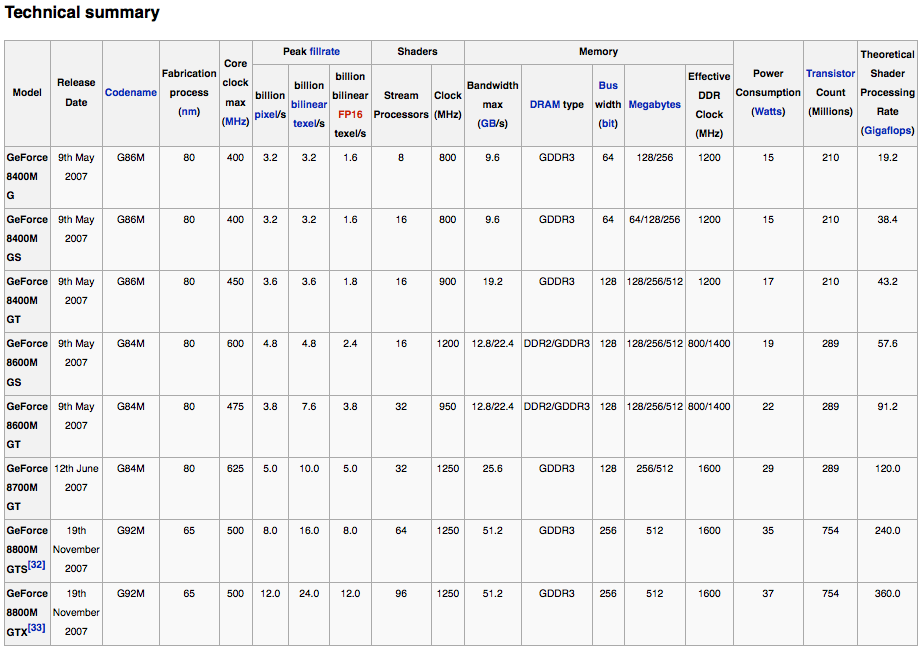Image resolution: width=919 pixels, height=647 pixels.
Task: Select the GeForce 8400M GT model cell
Action: tap(27, 301)
